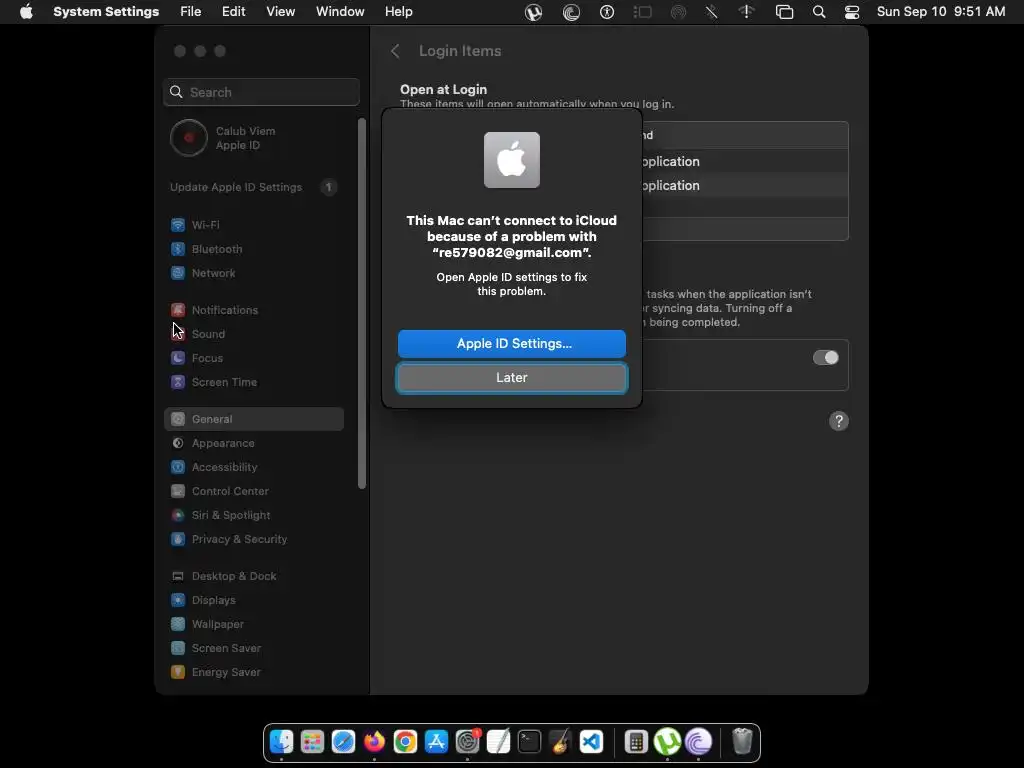The height and width of the screenshot is (768, 1024).
Task: Click the Bluetooth menu bar icon
Action: 711,12
